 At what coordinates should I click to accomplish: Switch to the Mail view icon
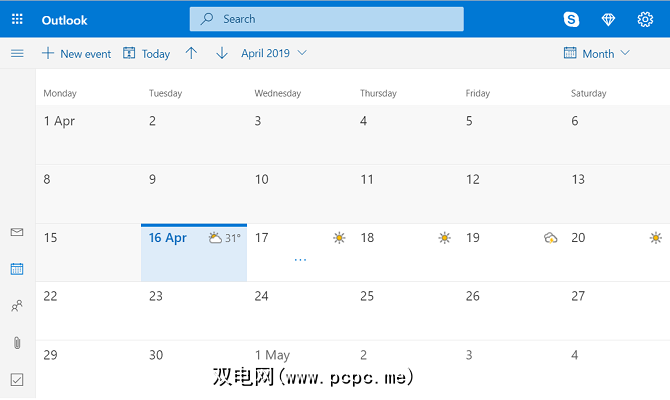(x=17, y=232)
